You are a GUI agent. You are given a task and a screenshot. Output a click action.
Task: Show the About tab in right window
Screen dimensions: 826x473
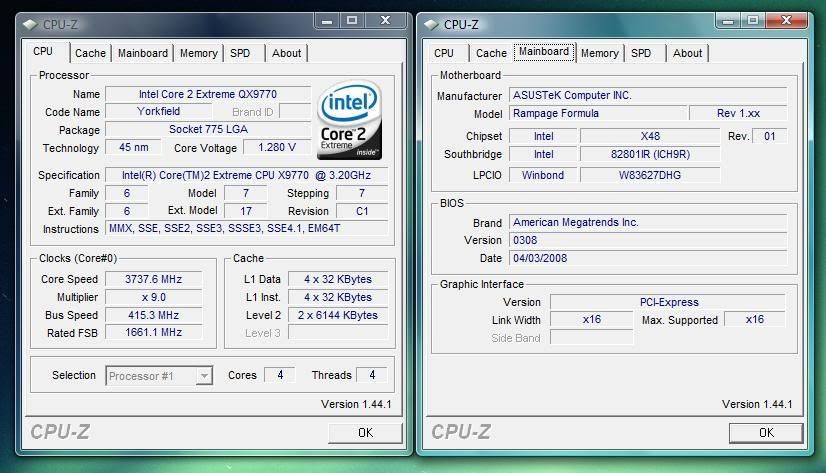click(687, 53)
